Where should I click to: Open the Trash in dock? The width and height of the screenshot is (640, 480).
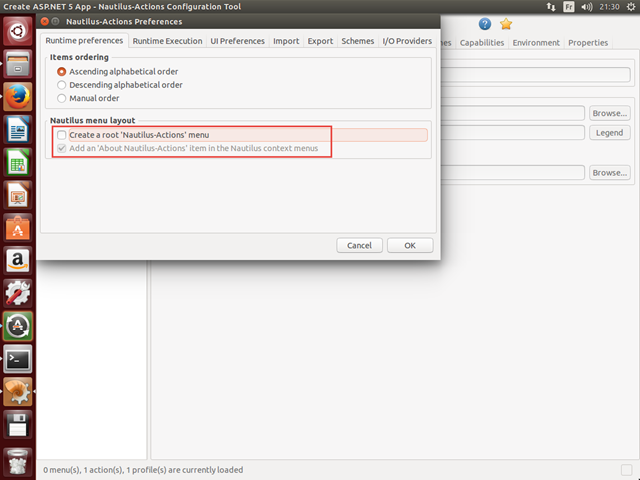[18, 462]
